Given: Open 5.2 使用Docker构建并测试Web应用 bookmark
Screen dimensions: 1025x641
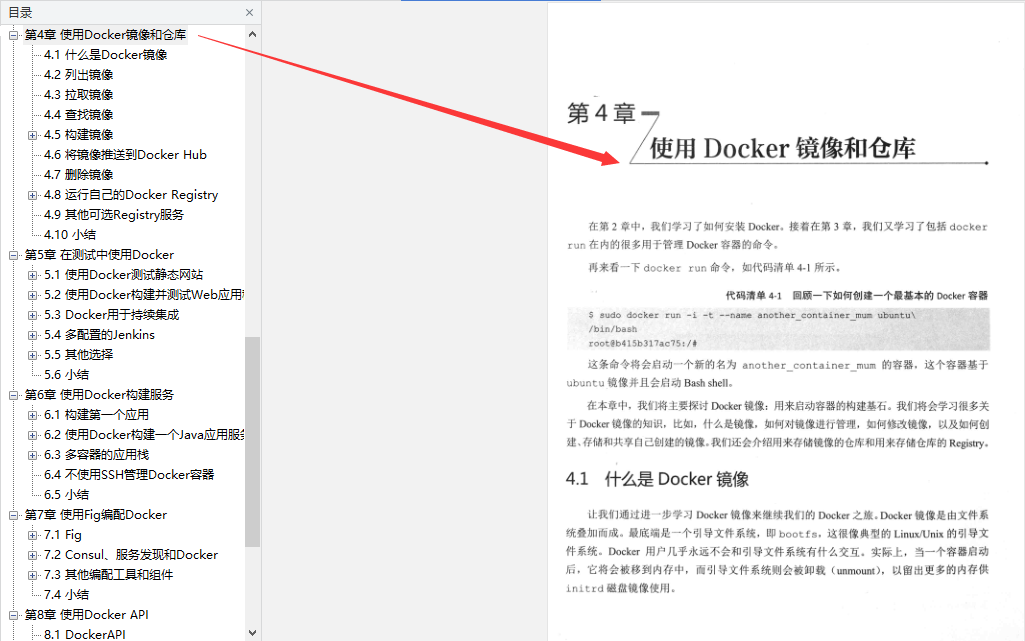Looking at the screenshot, I should point(144,295).
